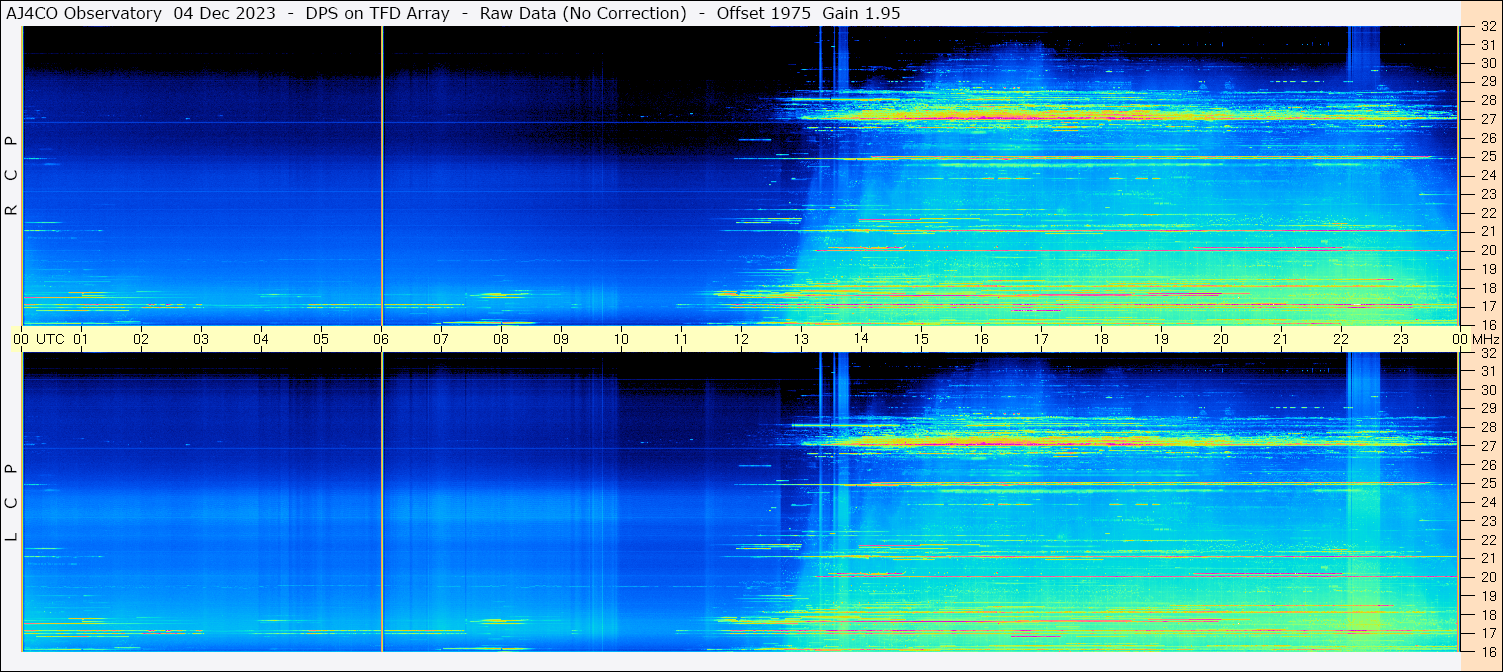Click the 25 MHz label in LCP panel
The image size is (1503, 672).
click(x=1487, y=484)
